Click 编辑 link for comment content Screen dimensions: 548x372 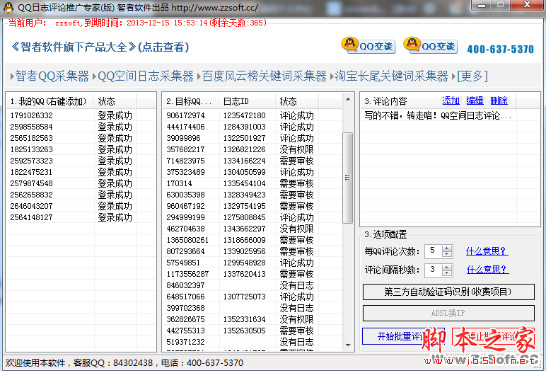point(475,101)
